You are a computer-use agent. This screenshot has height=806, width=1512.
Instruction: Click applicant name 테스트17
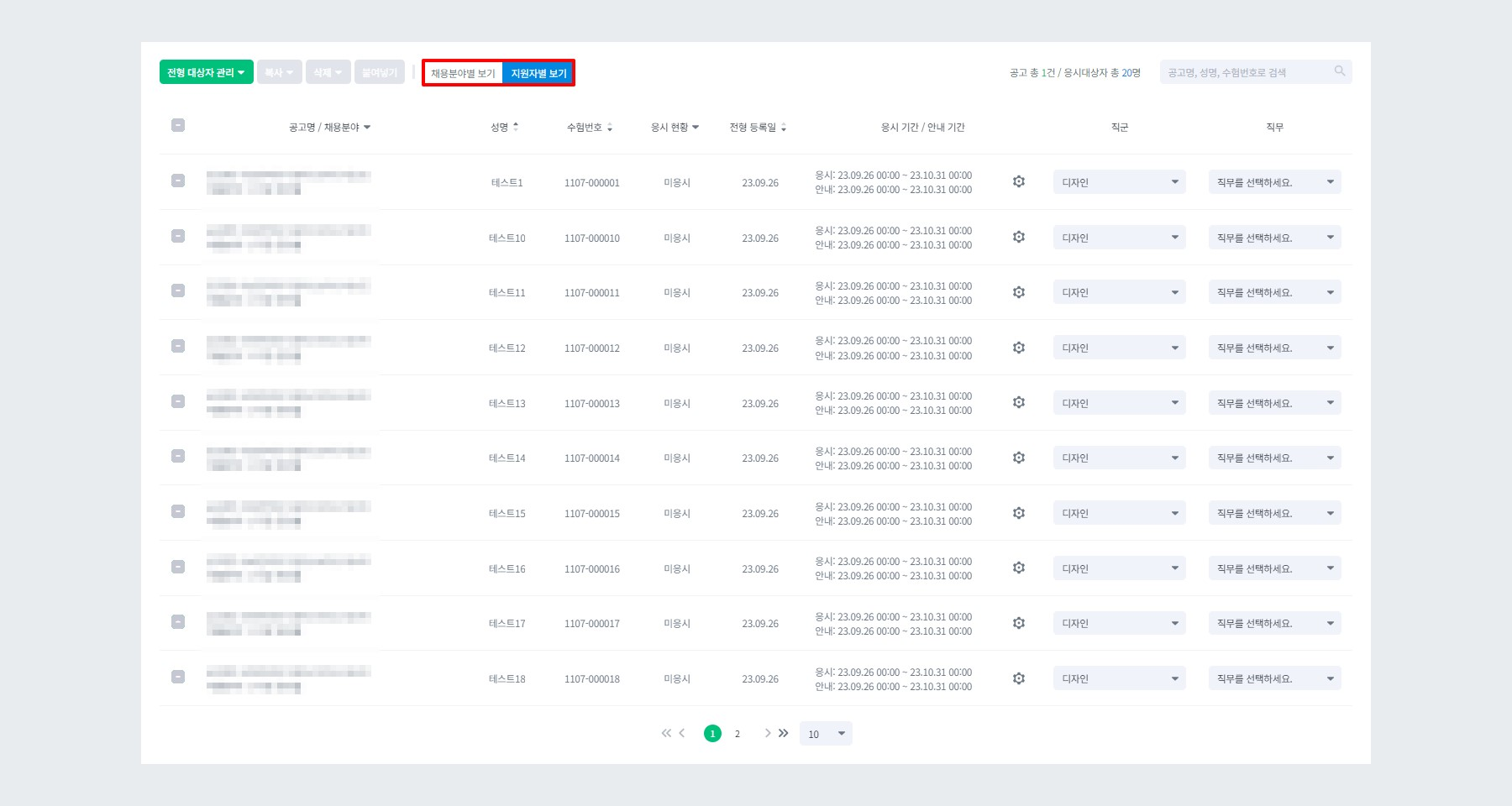click(x=507, y=624)
